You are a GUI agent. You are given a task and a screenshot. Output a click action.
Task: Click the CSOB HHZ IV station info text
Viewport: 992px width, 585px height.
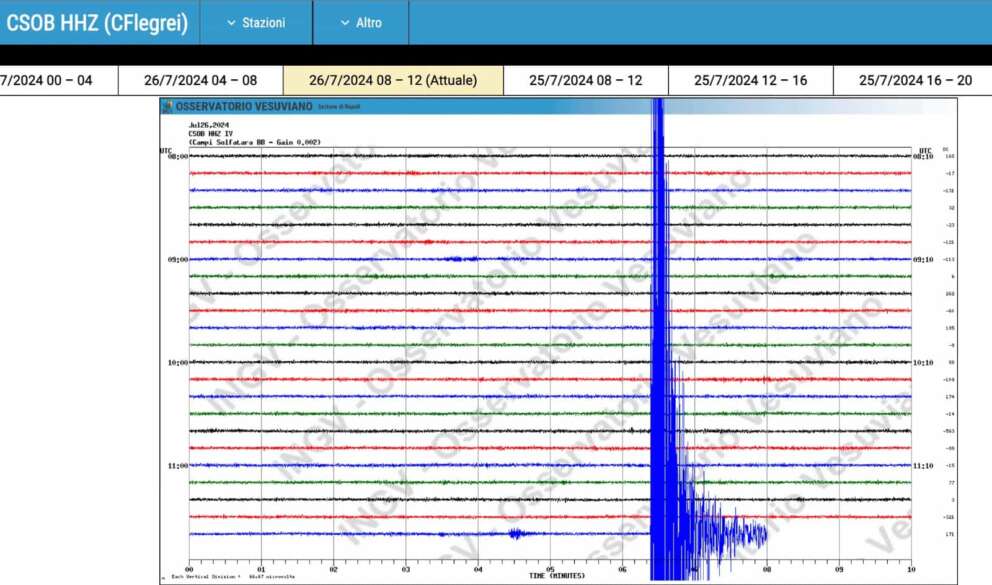click(210, 133)
